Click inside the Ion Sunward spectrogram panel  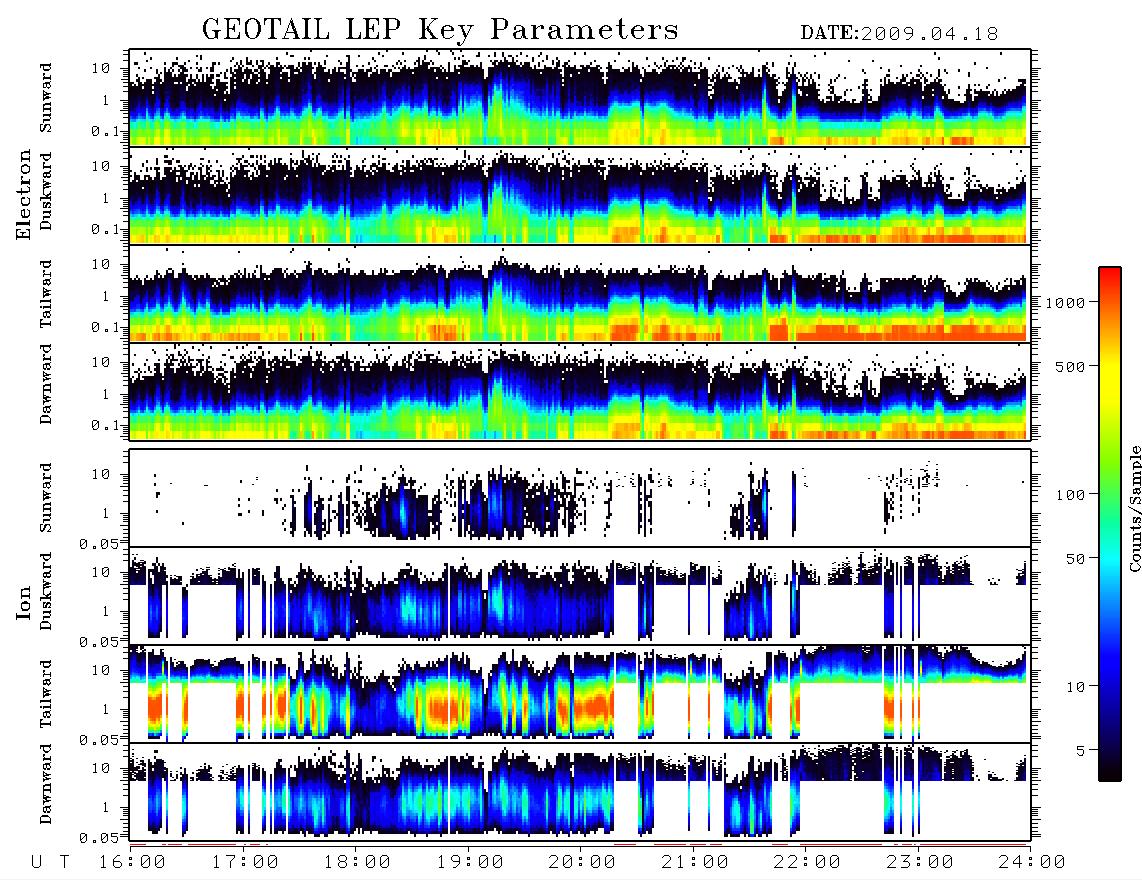tap(580, 498)
